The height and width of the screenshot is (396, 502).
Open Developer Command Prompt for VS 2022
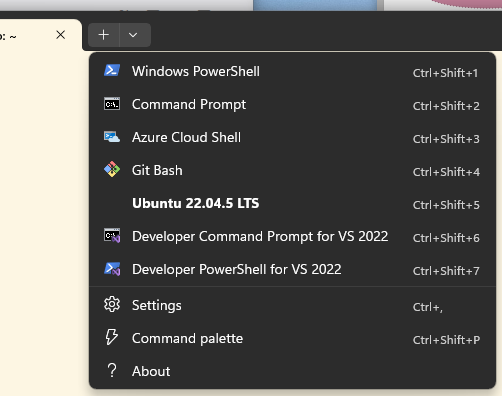coord(292,236)
